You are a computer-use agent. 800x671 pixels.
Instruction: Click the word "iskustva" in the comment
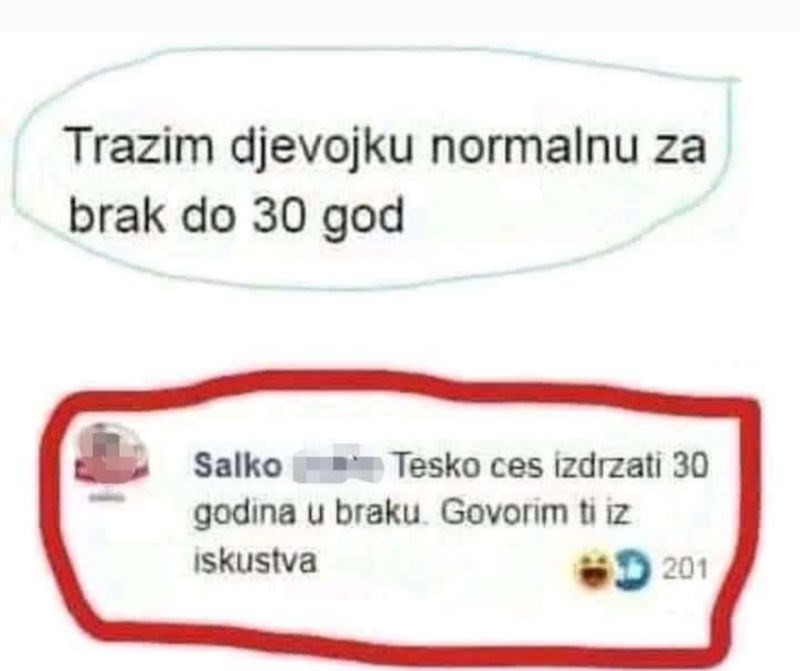pos(254,562)
